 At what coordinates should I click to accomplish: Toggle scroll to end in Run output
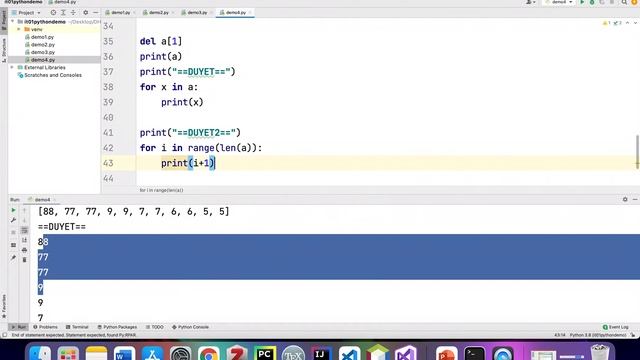pos(24,240)
